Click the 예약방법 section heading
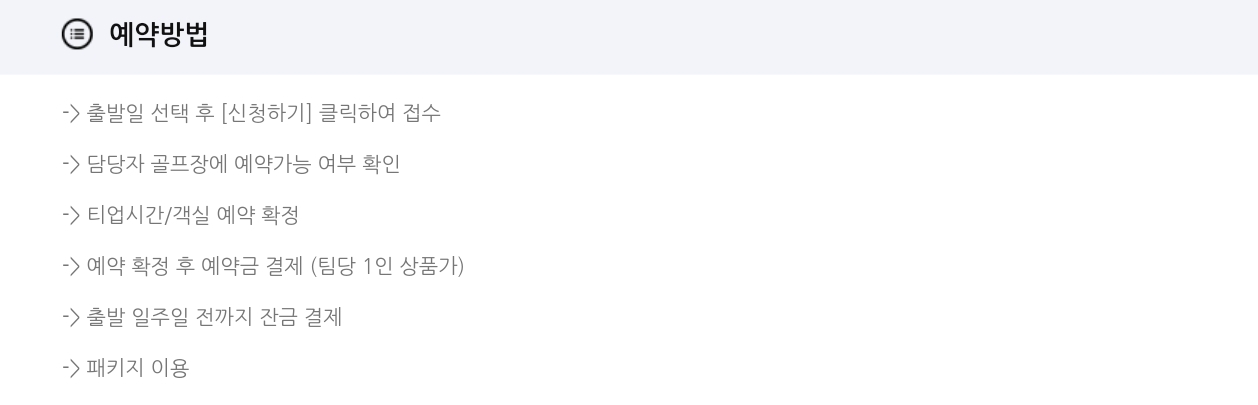This screenshot has width=1258, height=405. 158,35
